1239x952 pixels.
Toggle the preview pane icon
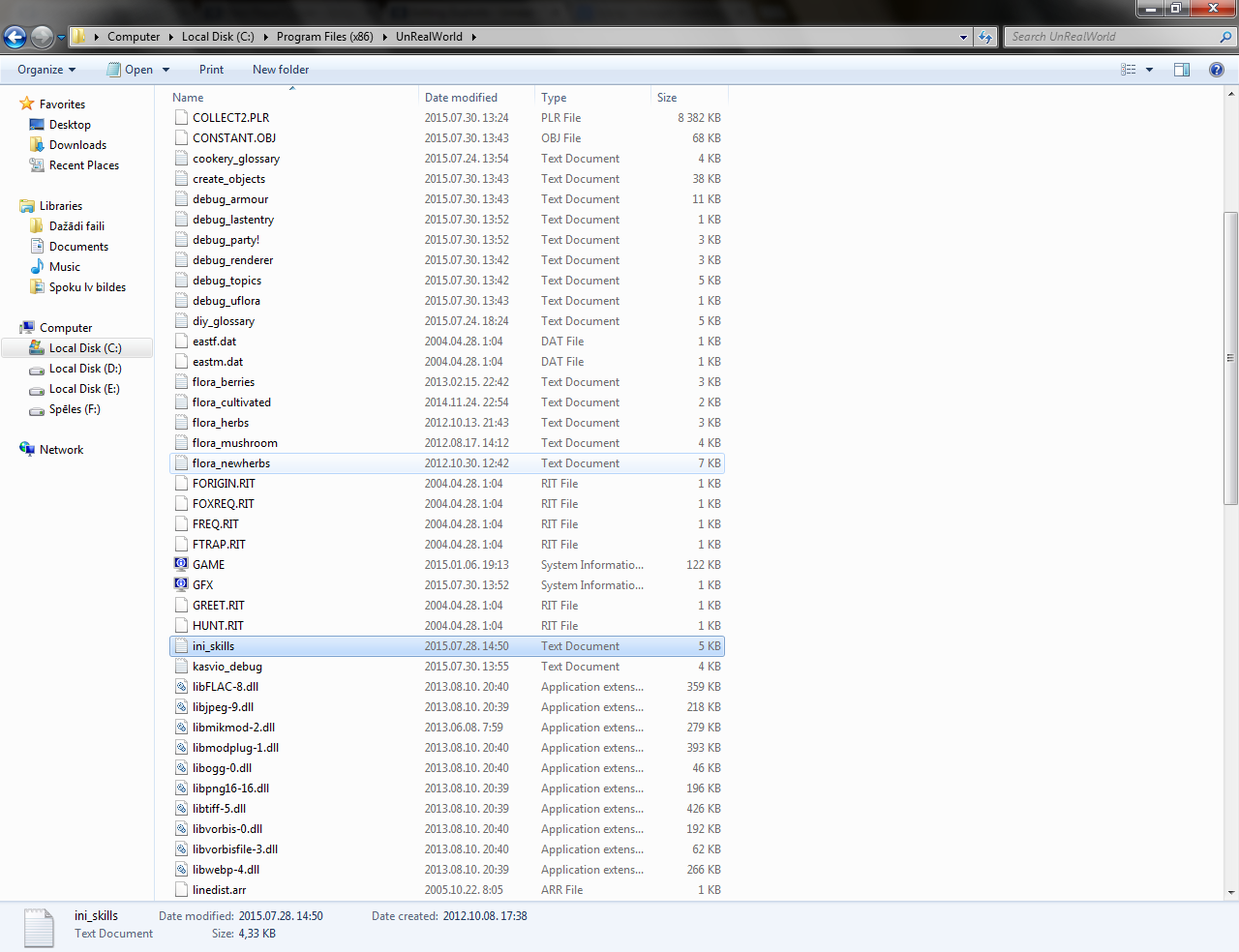1182,70
